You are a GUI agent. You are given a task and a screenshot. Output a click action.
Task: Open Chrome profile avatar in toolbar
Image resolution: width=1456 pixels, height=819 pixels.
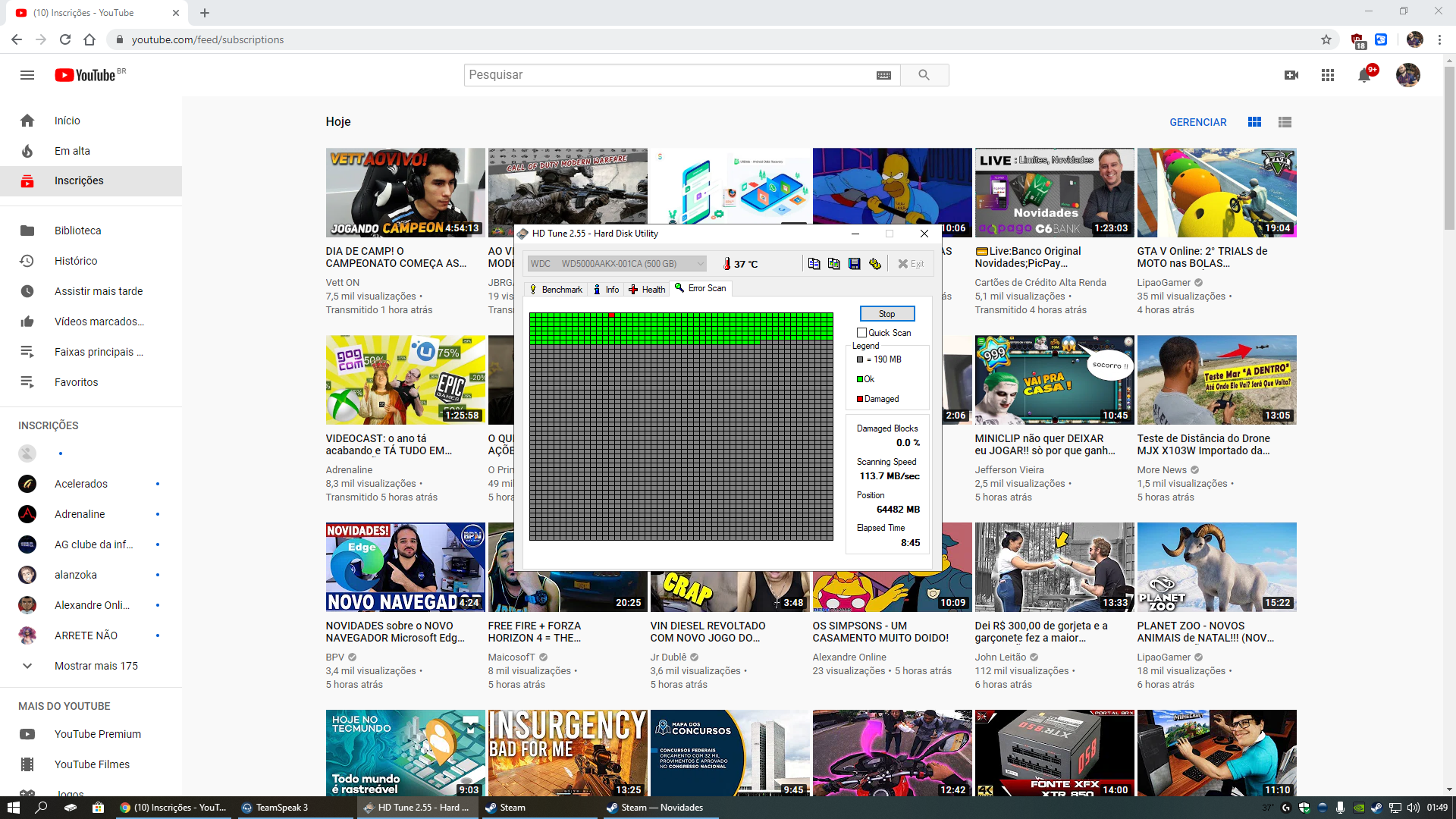pyautogui.click(x=1415, y=39)
